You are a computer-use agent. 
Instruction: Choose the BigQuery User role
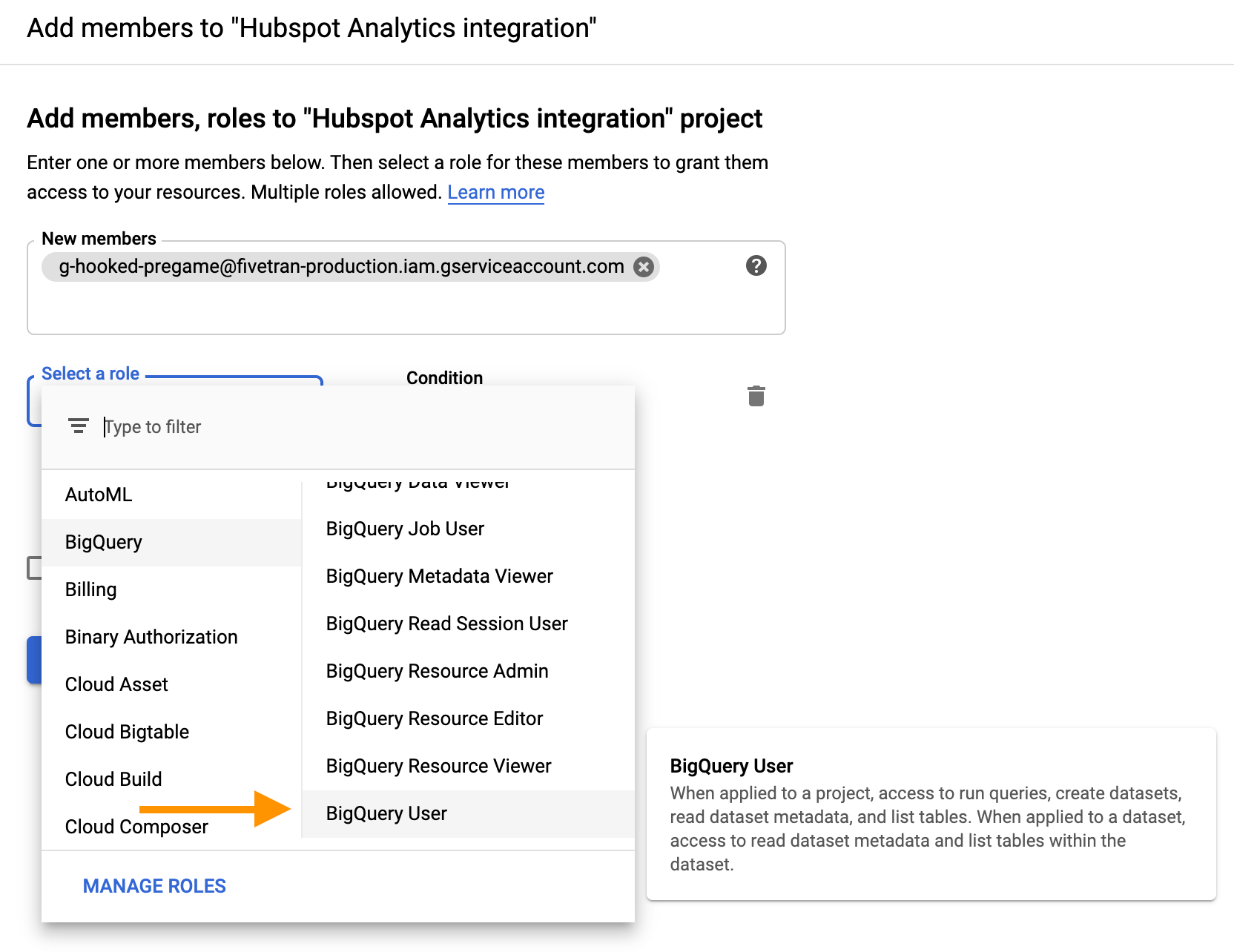pyautogui.click(x=469, y=813)
